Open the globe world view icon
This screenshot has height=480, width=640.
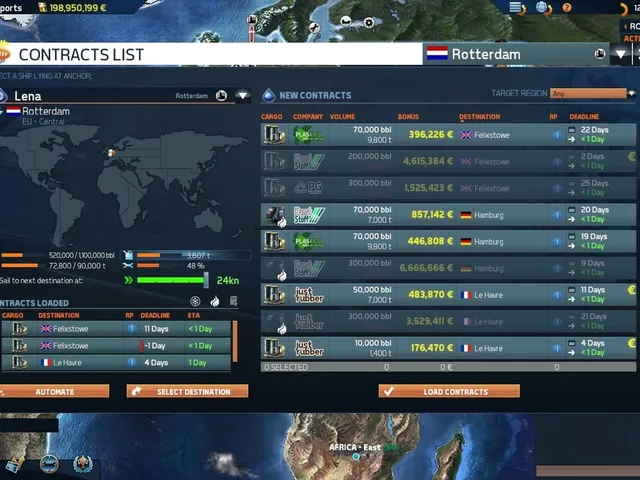coord(543,8)
